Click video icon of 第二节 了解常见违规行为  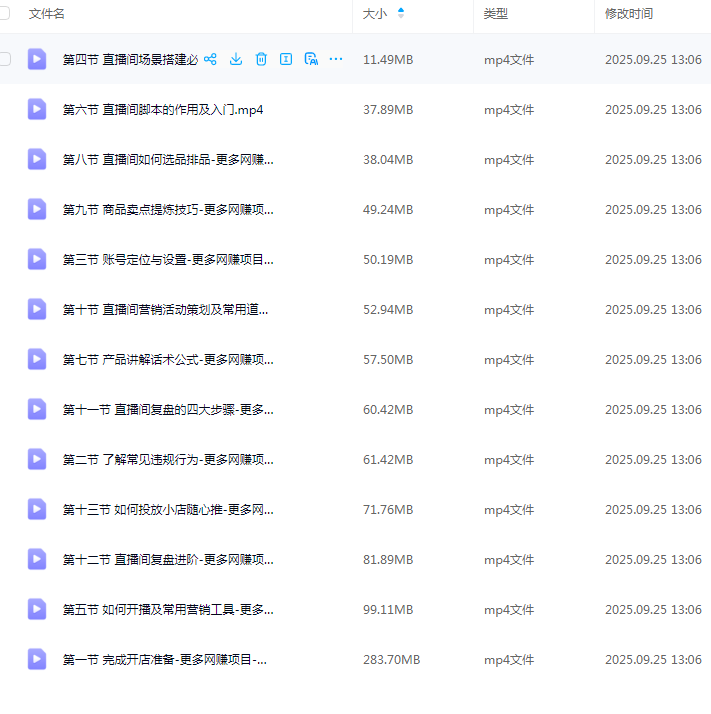(x=37, y=459)
